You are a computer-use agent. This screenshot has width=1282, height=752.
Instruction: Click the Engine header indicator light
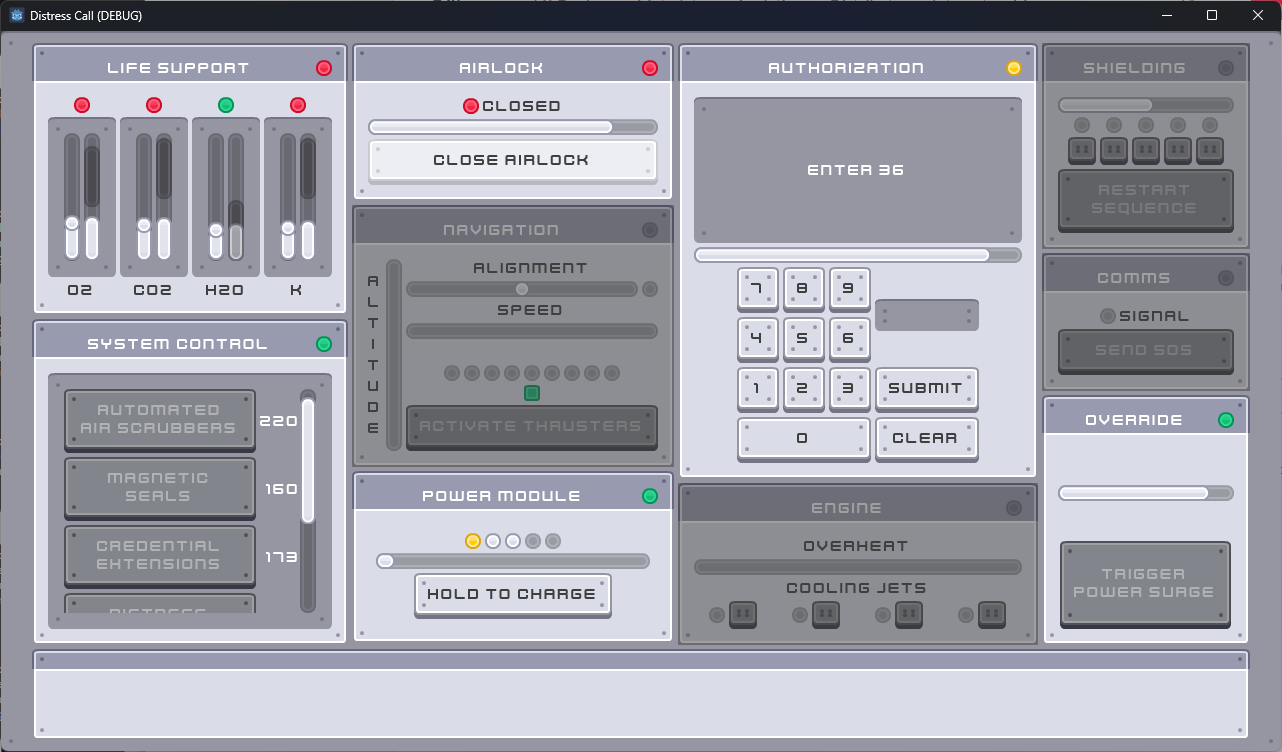[x=1014, y=508]
